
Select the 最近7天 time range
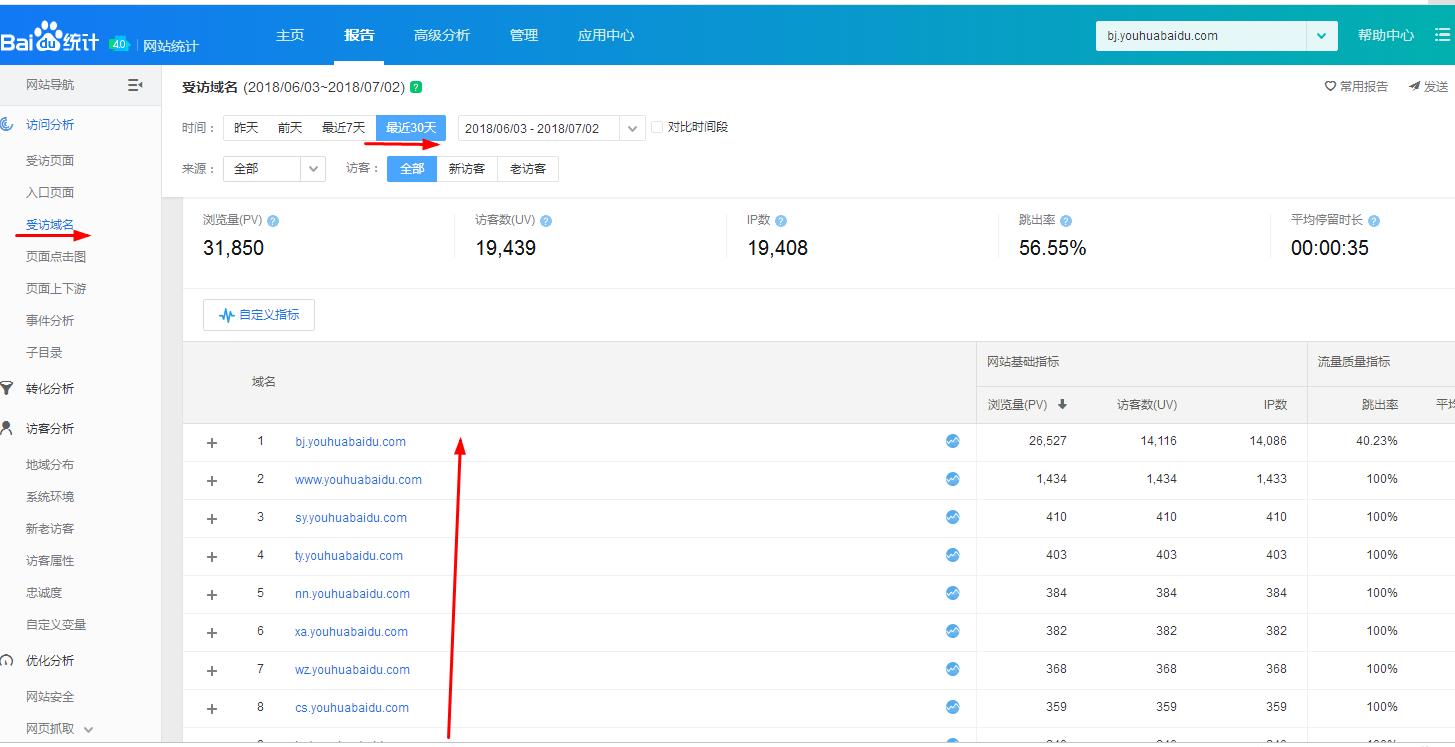pyautogui.click(x=343, y=128)
